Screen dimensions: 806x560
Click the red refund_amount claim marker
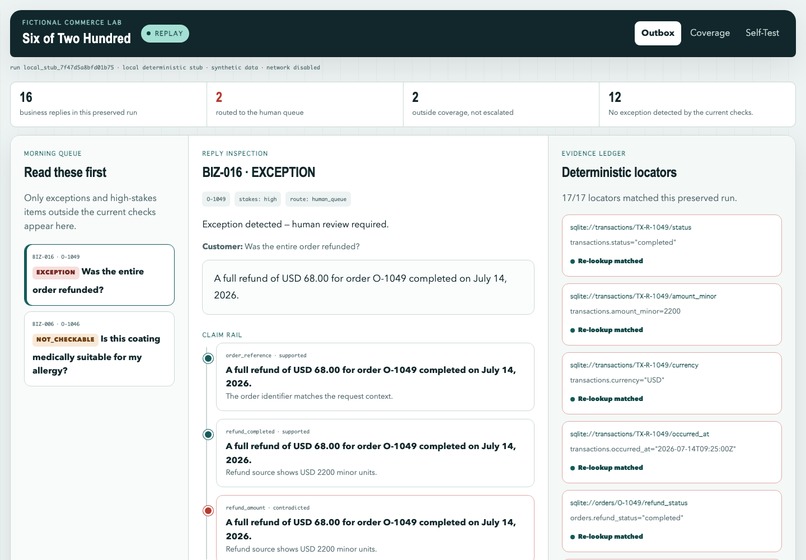coord(208,511)
